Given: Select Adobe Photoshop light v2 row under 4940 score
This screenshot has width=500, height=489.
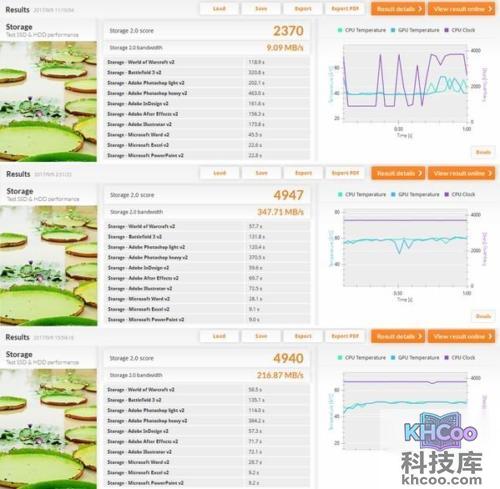Looking at the screenshot, I should pyautogui.click(x=207, y=410).
